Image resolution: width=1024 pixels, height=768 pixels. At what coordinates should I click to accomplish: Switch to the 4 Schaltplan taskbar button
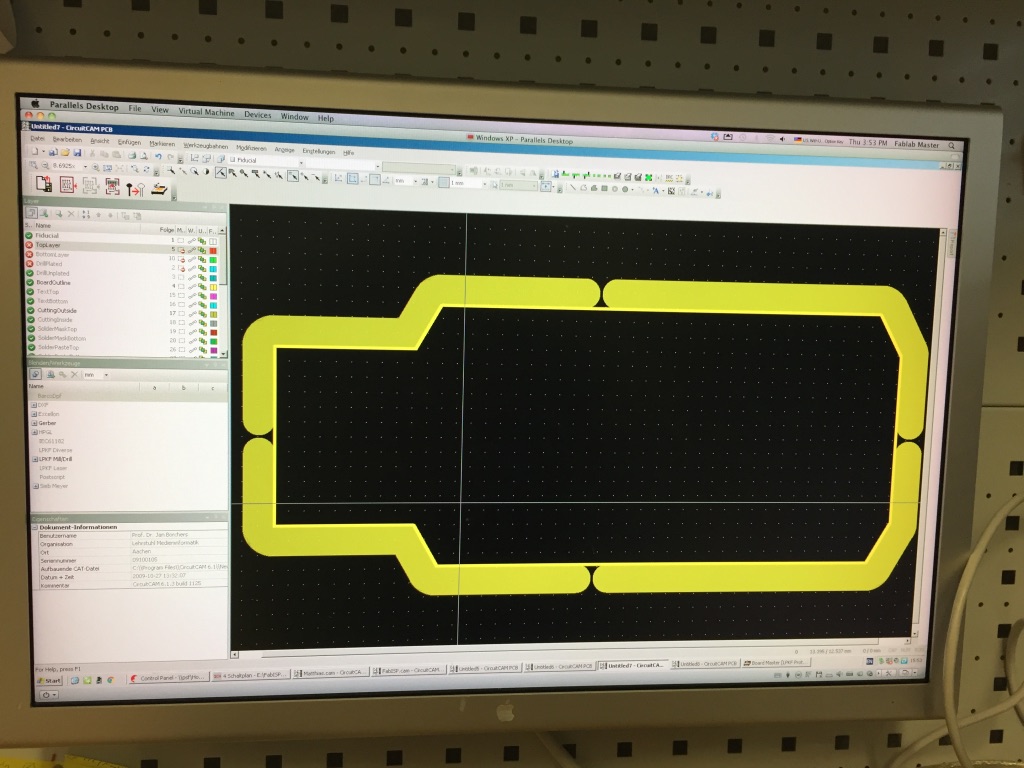[x=249, y=675]
